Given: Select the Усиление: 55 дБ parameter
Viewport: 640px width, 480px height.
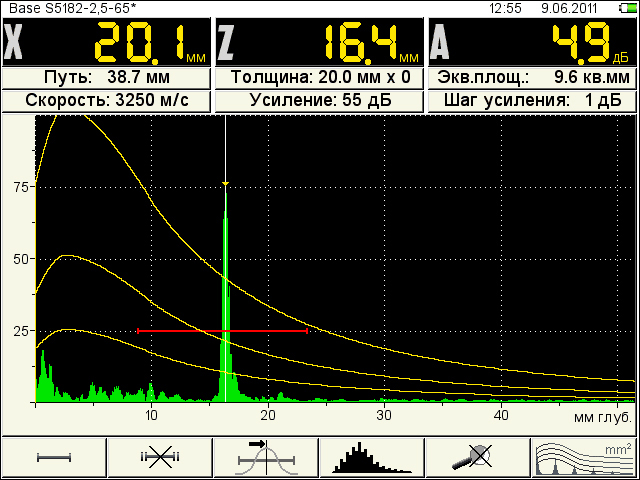Looking at the screenshot, I should coord(319,101).
